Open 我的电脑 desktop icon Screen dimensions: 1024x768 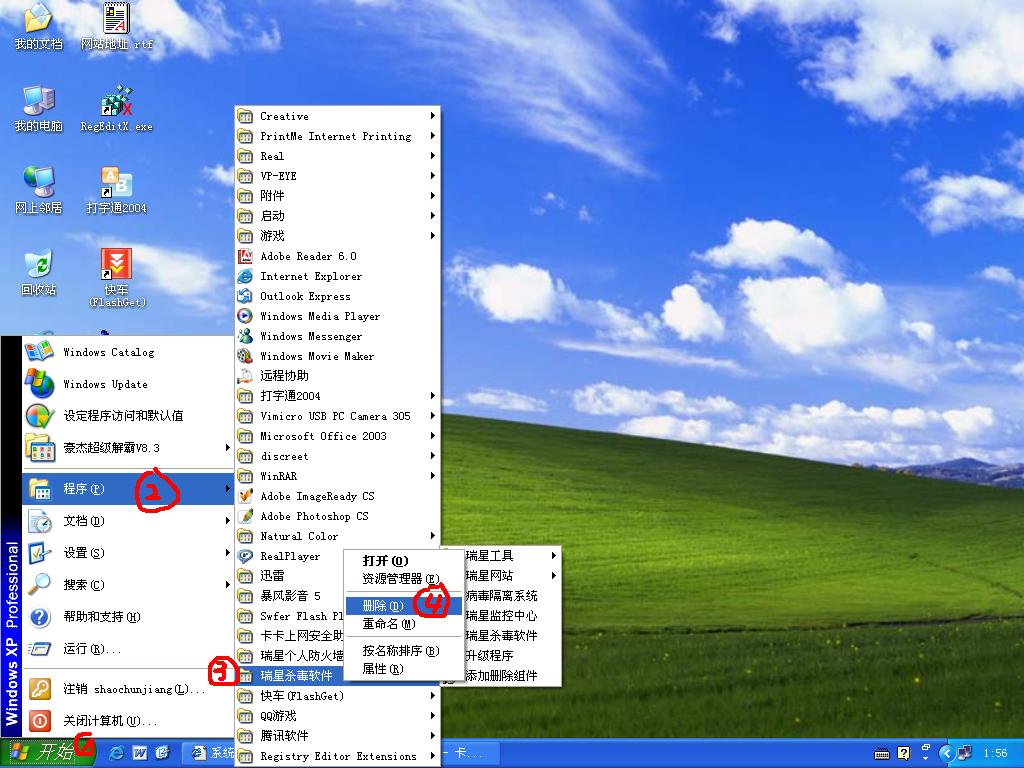click(x=38, y=108)
